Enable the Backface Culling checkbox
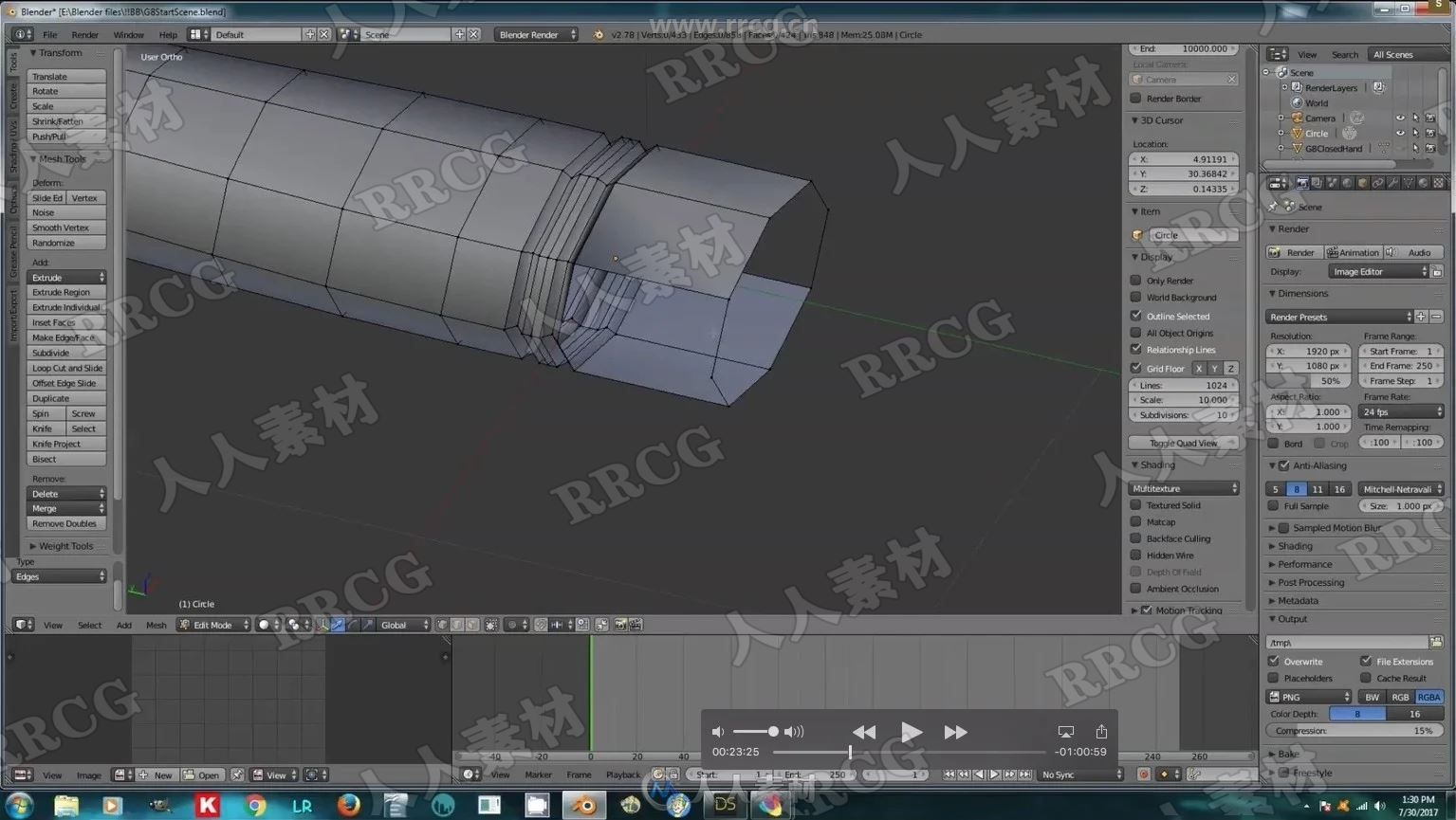The width and height of the screenshot is (1456, 820). tap(1135, 538)
